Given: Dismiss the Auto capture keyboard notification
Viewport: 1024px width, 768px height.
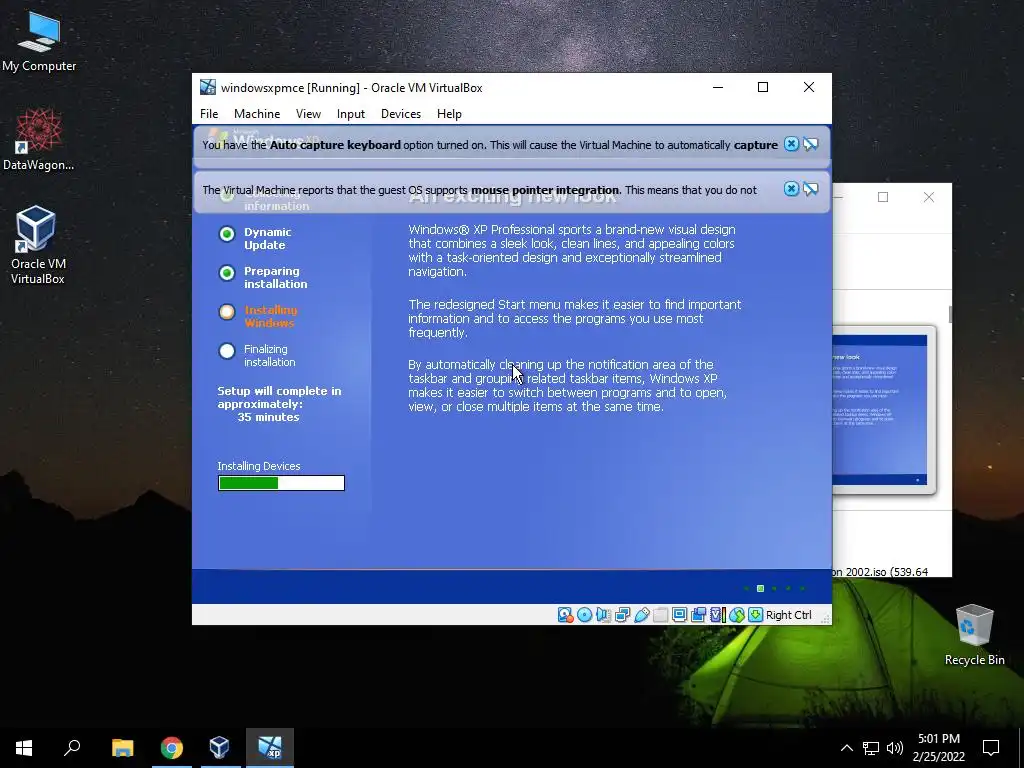Looking at the screenshot, I should point(791,144).
